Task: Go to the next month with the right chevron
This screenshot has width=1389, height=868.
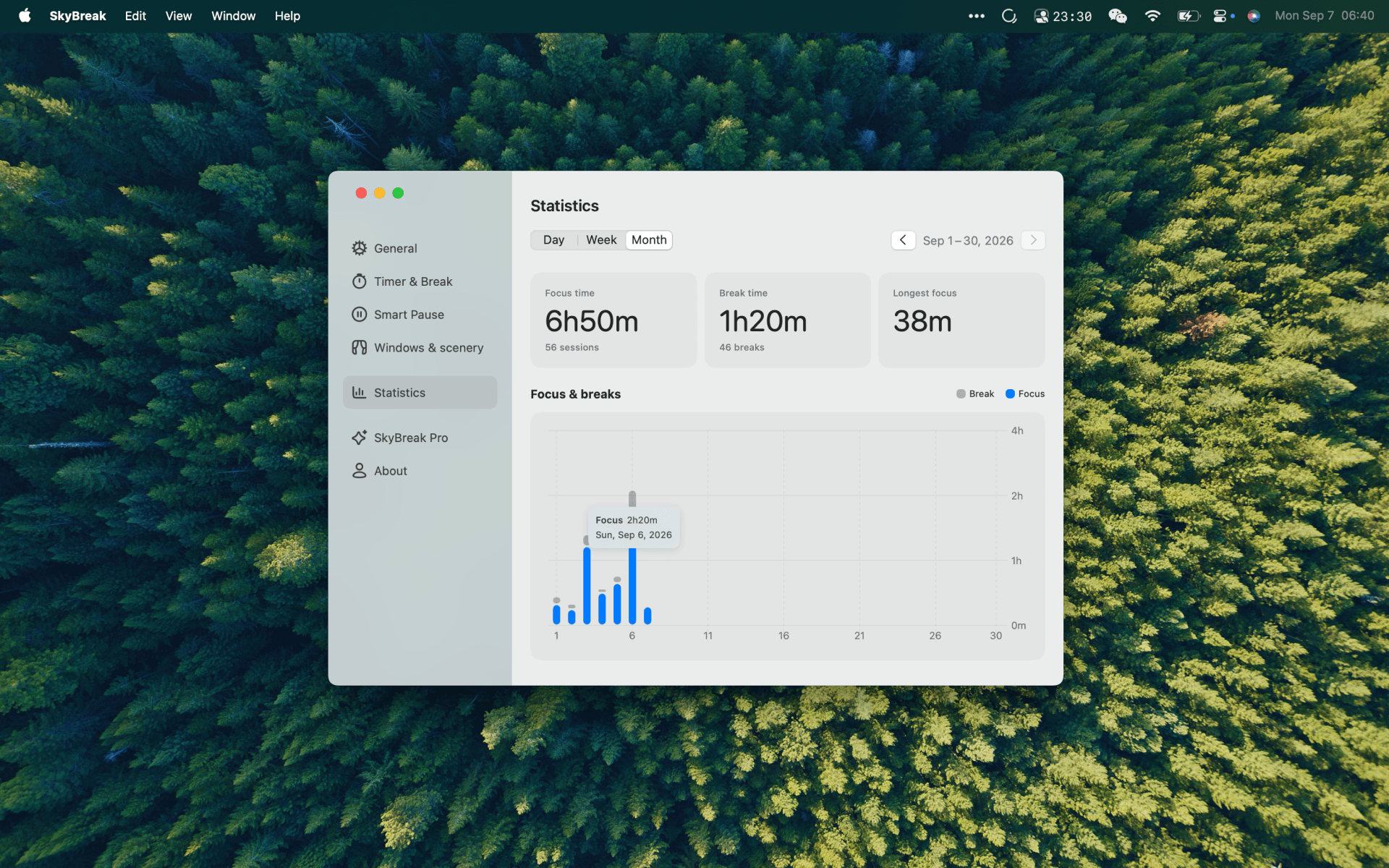Action: [1033, 240]
